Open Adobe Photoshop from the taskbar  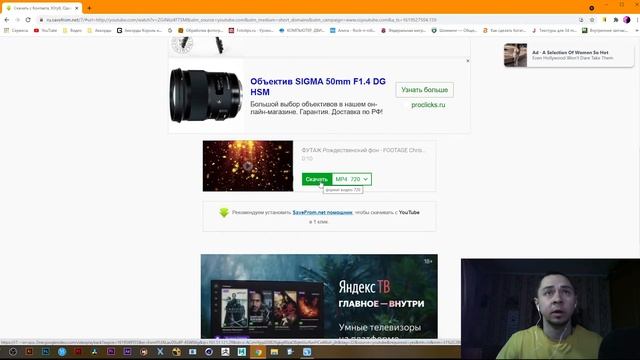click(45, 351)
